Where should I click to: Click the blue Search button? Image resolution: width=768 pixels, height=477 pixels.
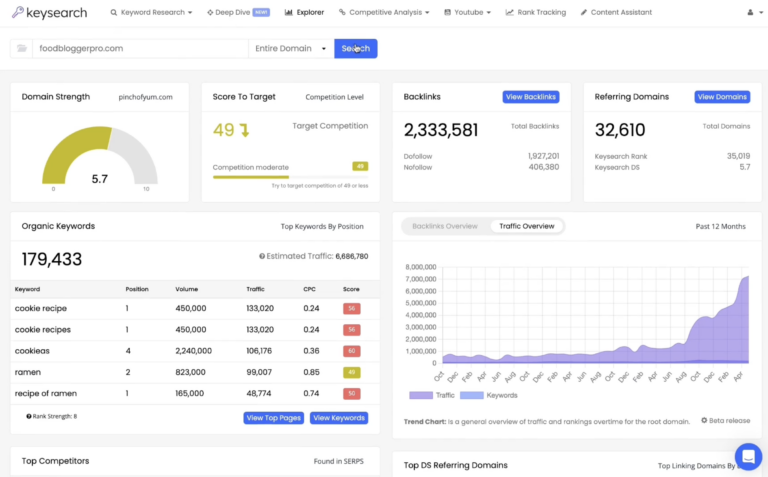point(356,48)
